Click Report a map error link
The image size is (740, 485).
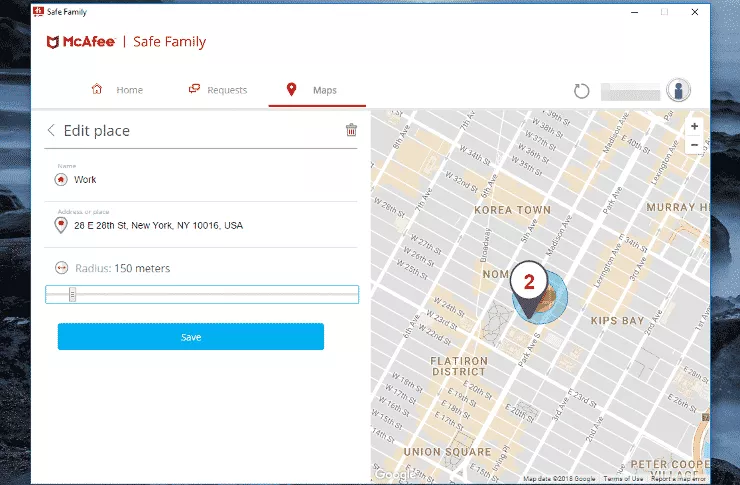coord(678,478)
